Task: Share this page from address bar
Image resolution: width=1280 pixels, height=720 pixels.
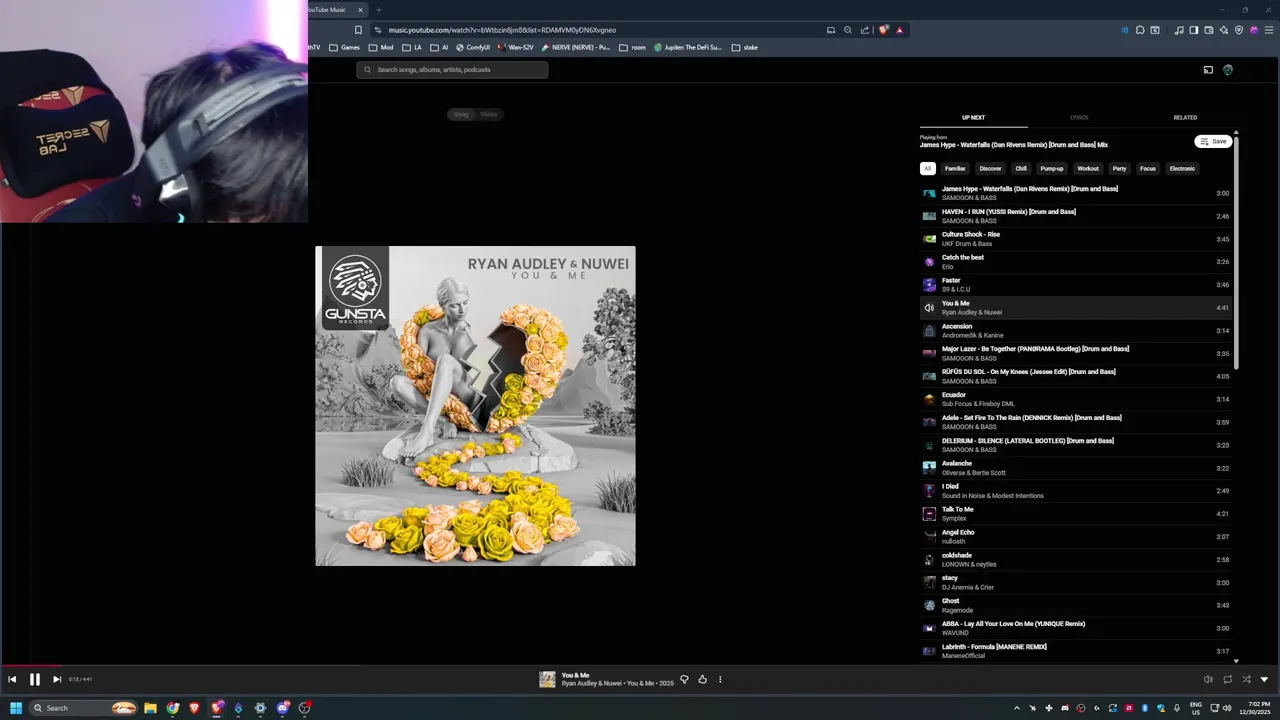Action: pos(865,30)
